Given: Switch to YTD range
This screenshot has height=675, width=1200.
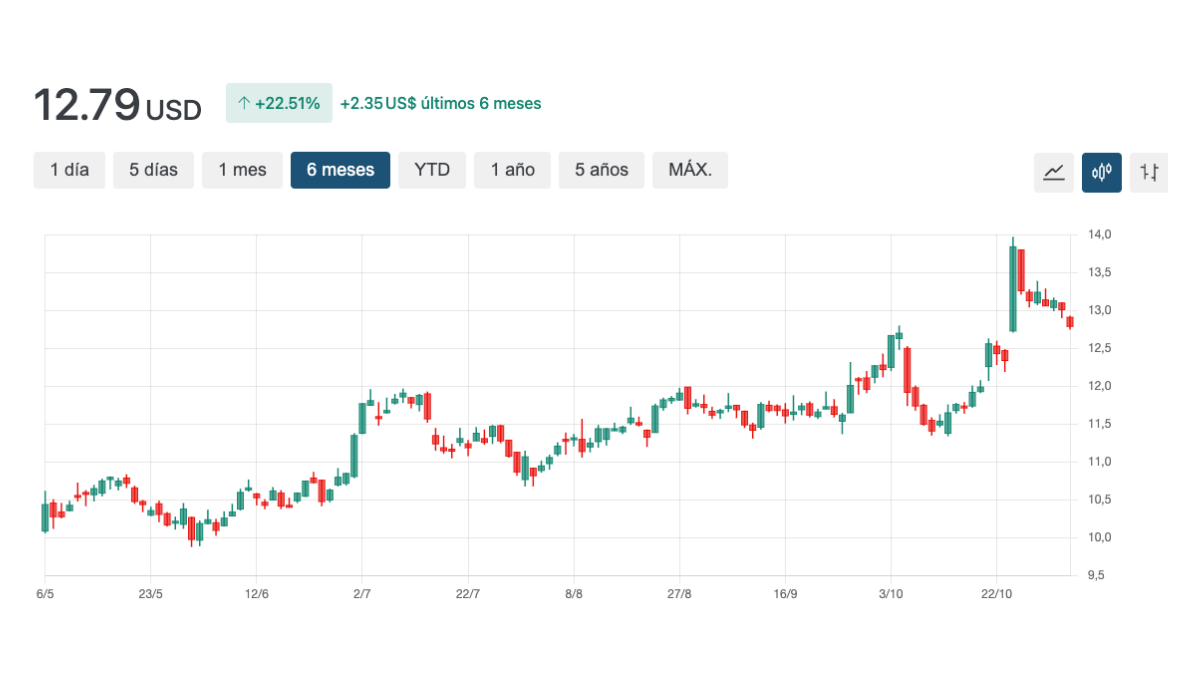Looking at the screenshot, I should point(432,170).
